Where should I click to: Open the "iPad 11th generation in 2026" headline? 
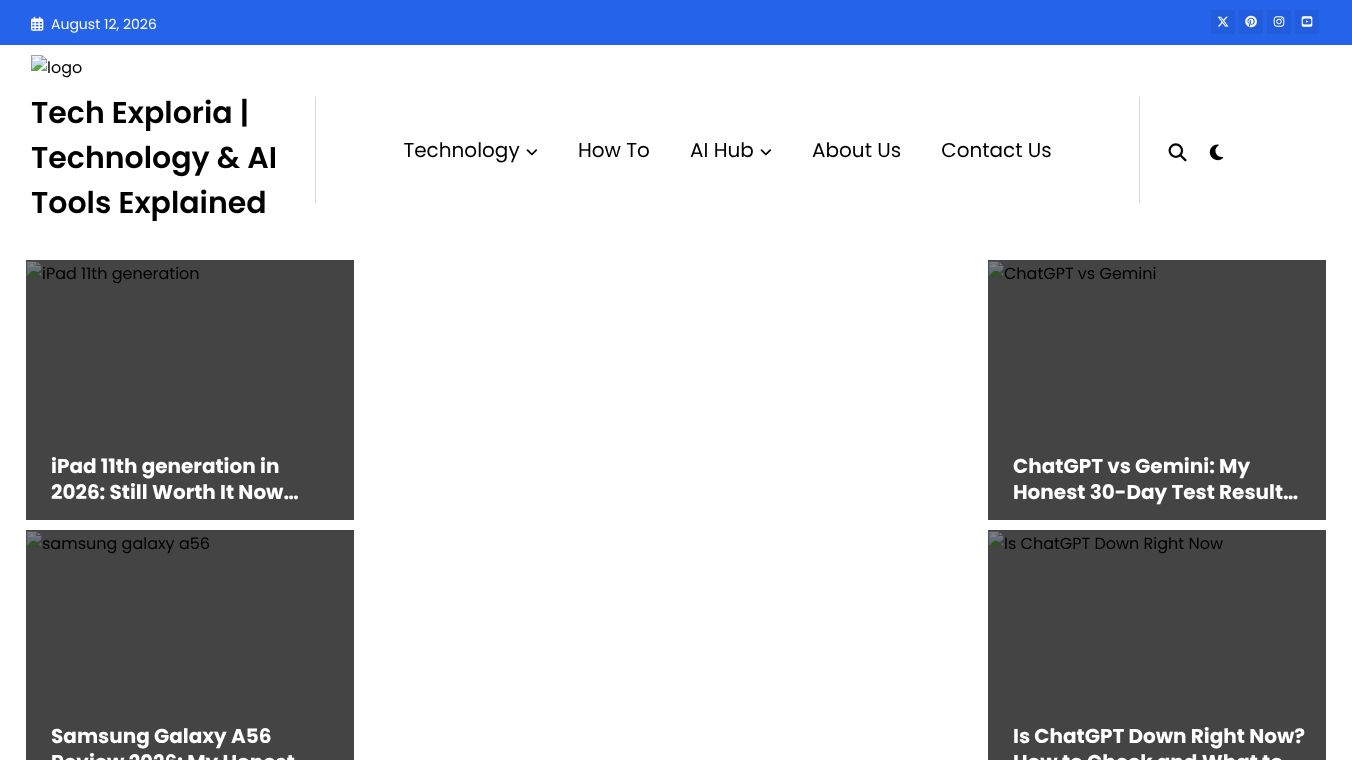(175, 479)
